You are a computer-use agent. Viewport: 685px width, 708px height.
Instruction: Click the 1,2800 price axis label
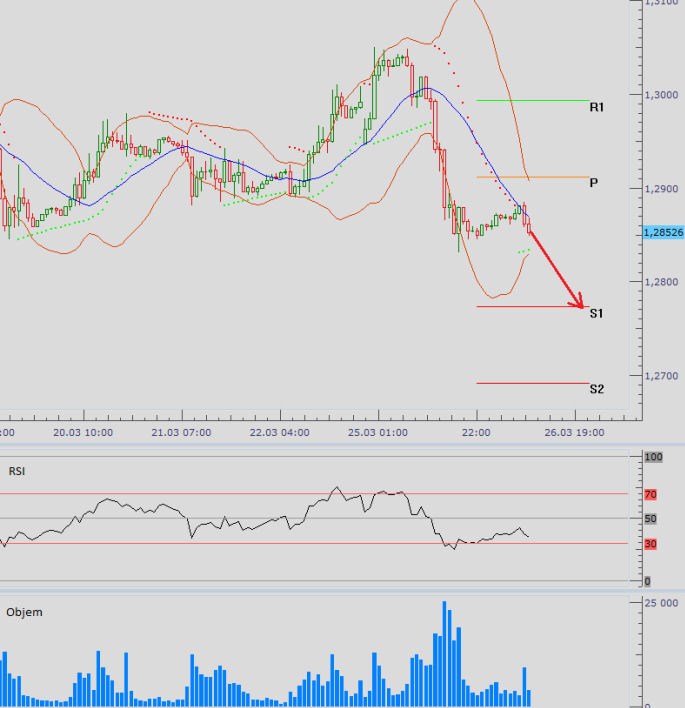pyautogui.click(x=661, y=282)
